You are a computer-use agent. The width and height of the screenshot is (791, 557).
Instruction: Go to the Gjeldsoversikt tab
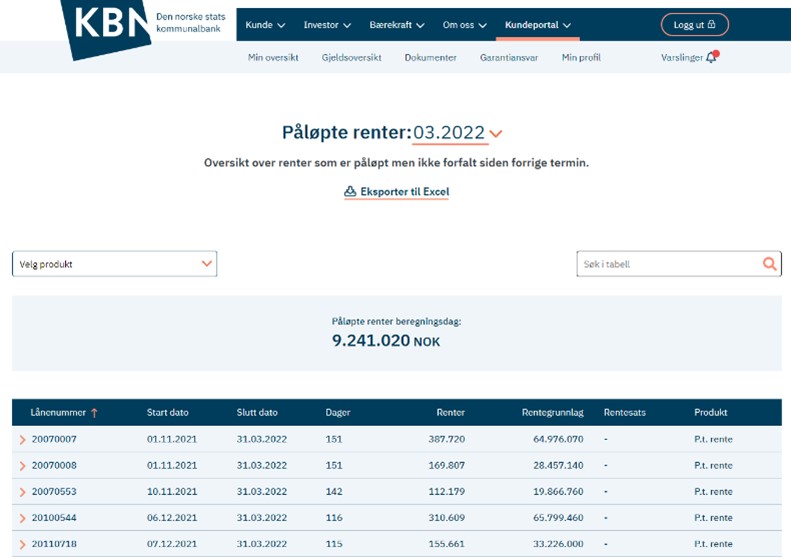(351, 58)
